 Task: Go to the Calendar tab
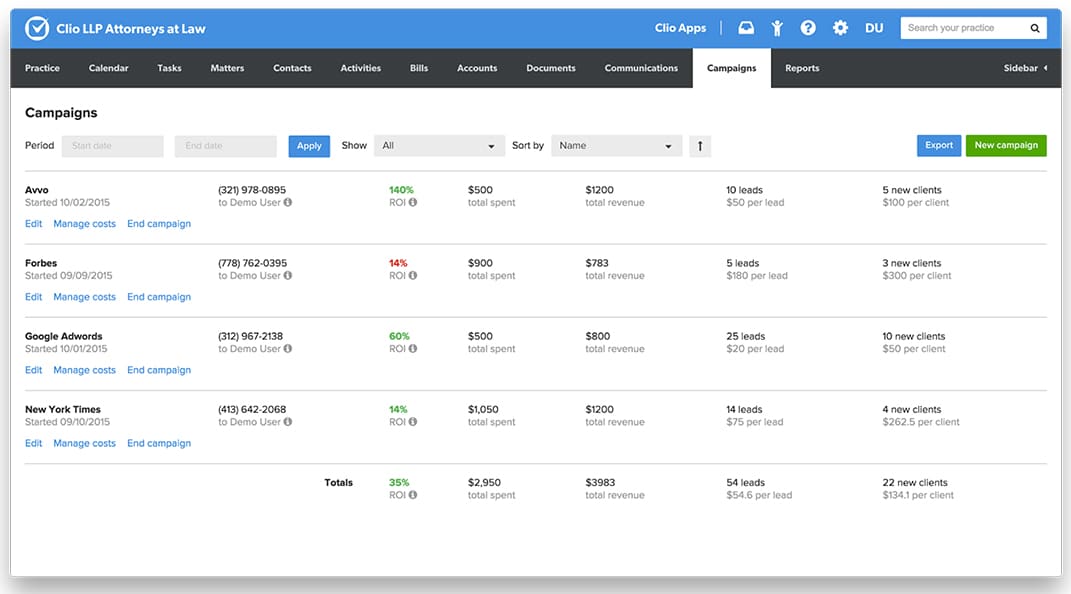pos(109,68)
